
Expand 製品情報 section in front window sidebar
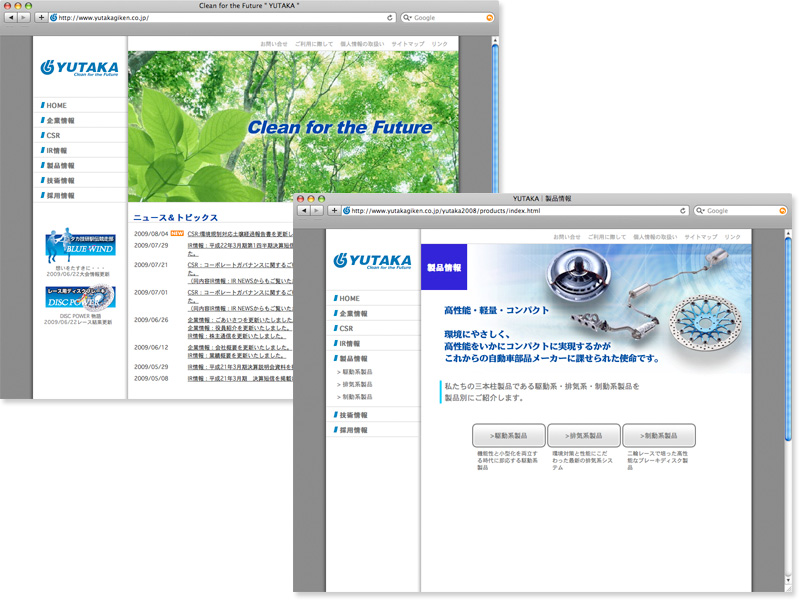[353, 358]
